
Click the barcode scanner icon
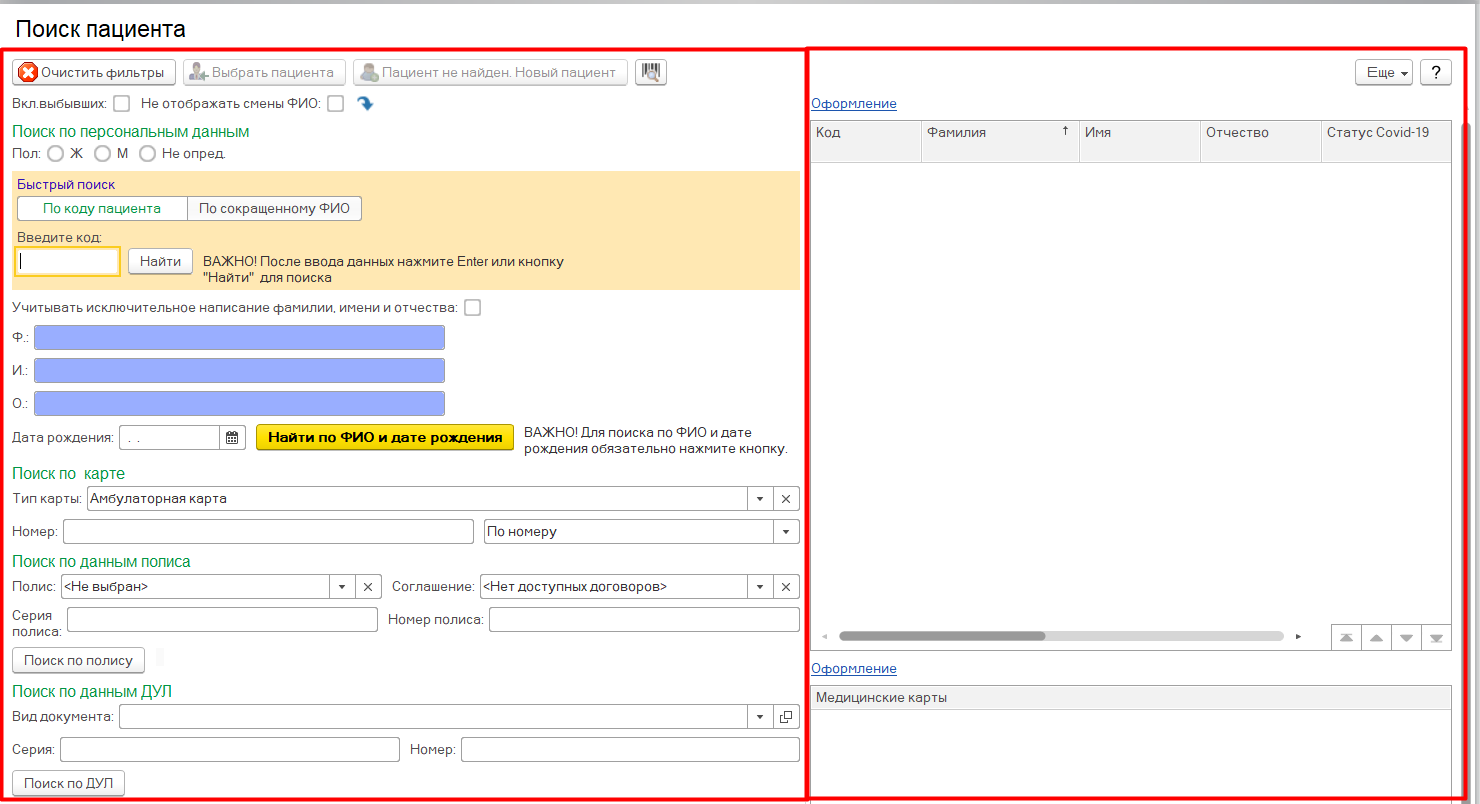650,73
